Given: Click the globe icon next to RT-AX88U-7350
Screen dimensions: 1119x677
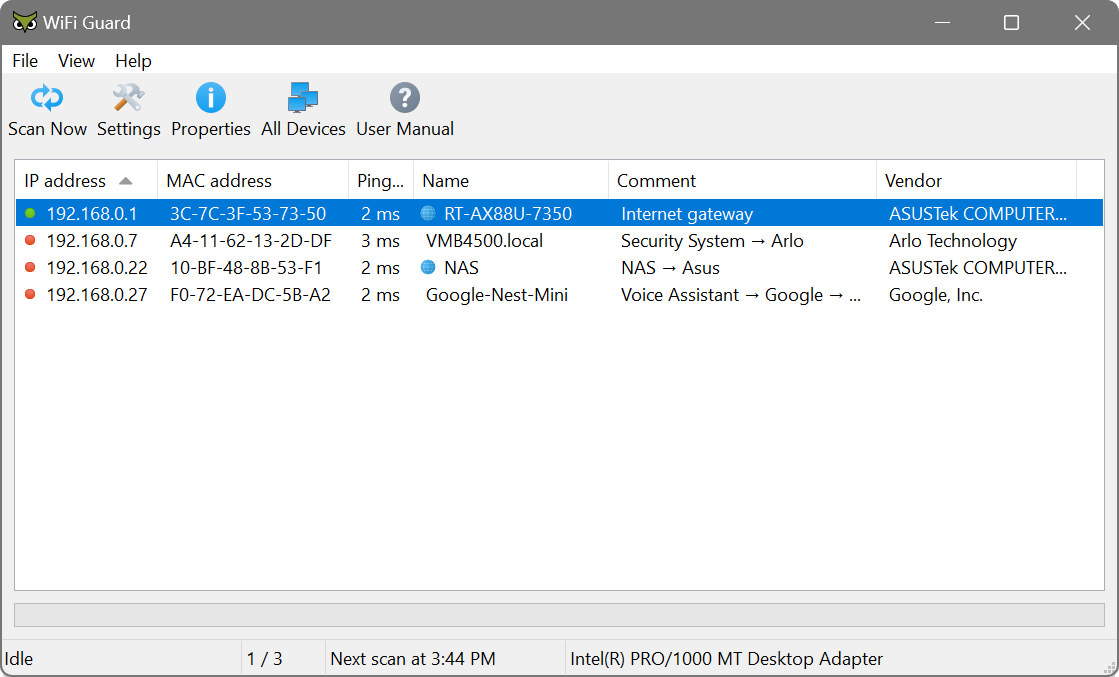Looking at the screenshot, I should tap(430, 213).
